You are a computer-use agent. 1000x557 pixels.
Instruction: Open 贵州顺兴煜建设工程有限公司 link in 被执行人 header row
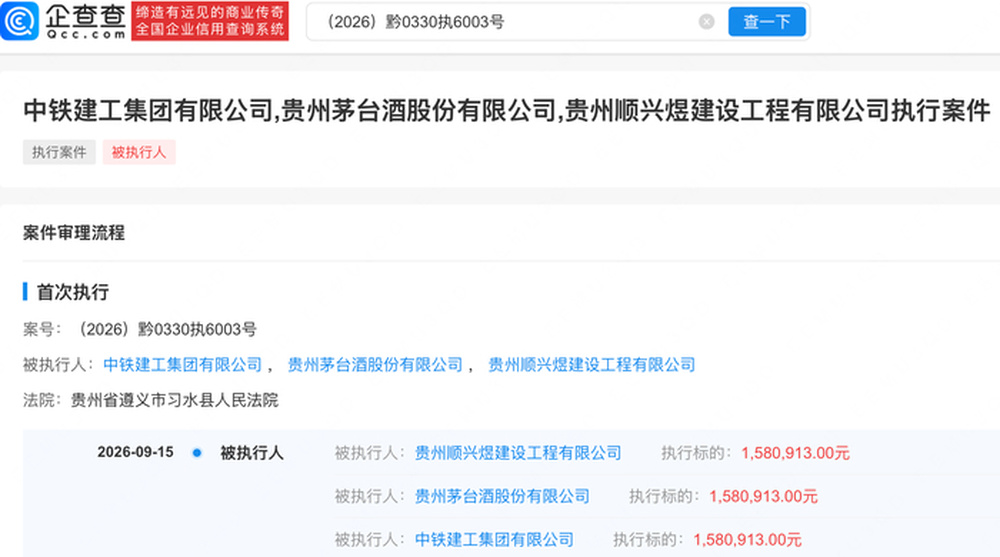(591, 364)
